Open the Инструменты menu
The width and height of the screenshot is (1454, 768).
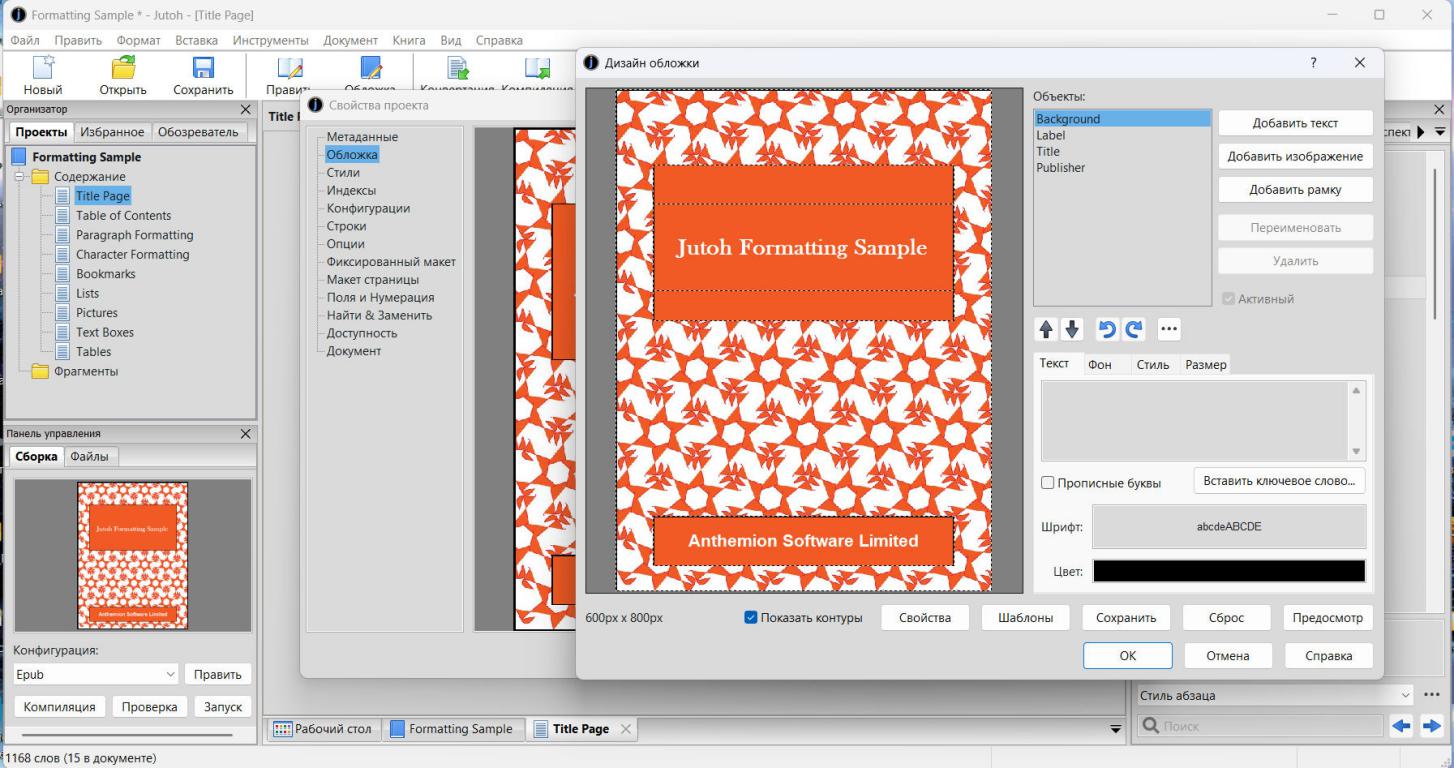pyautogui.click(x=270, y=40)
